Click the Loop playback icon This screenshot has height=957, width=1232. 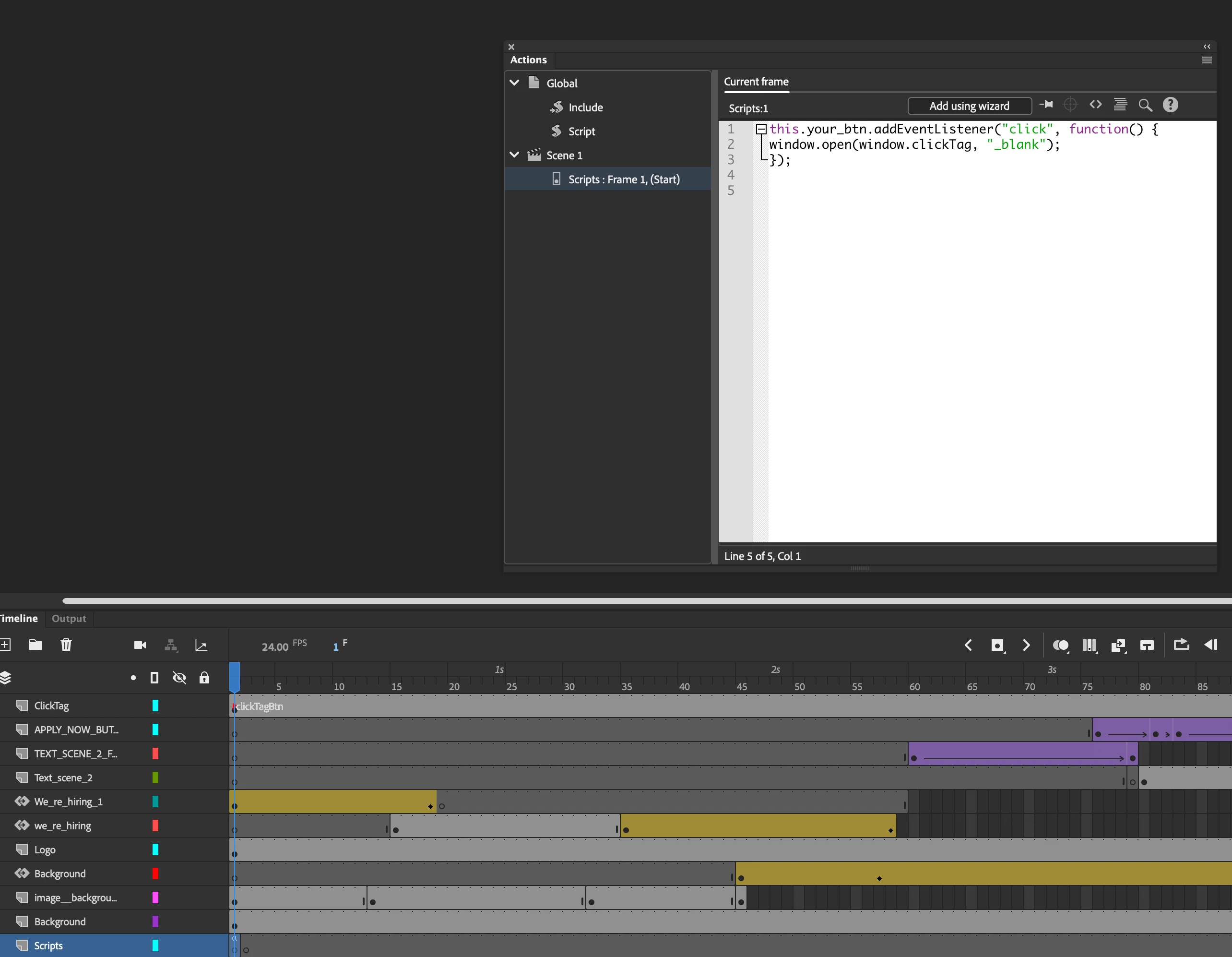point(1181,645)
